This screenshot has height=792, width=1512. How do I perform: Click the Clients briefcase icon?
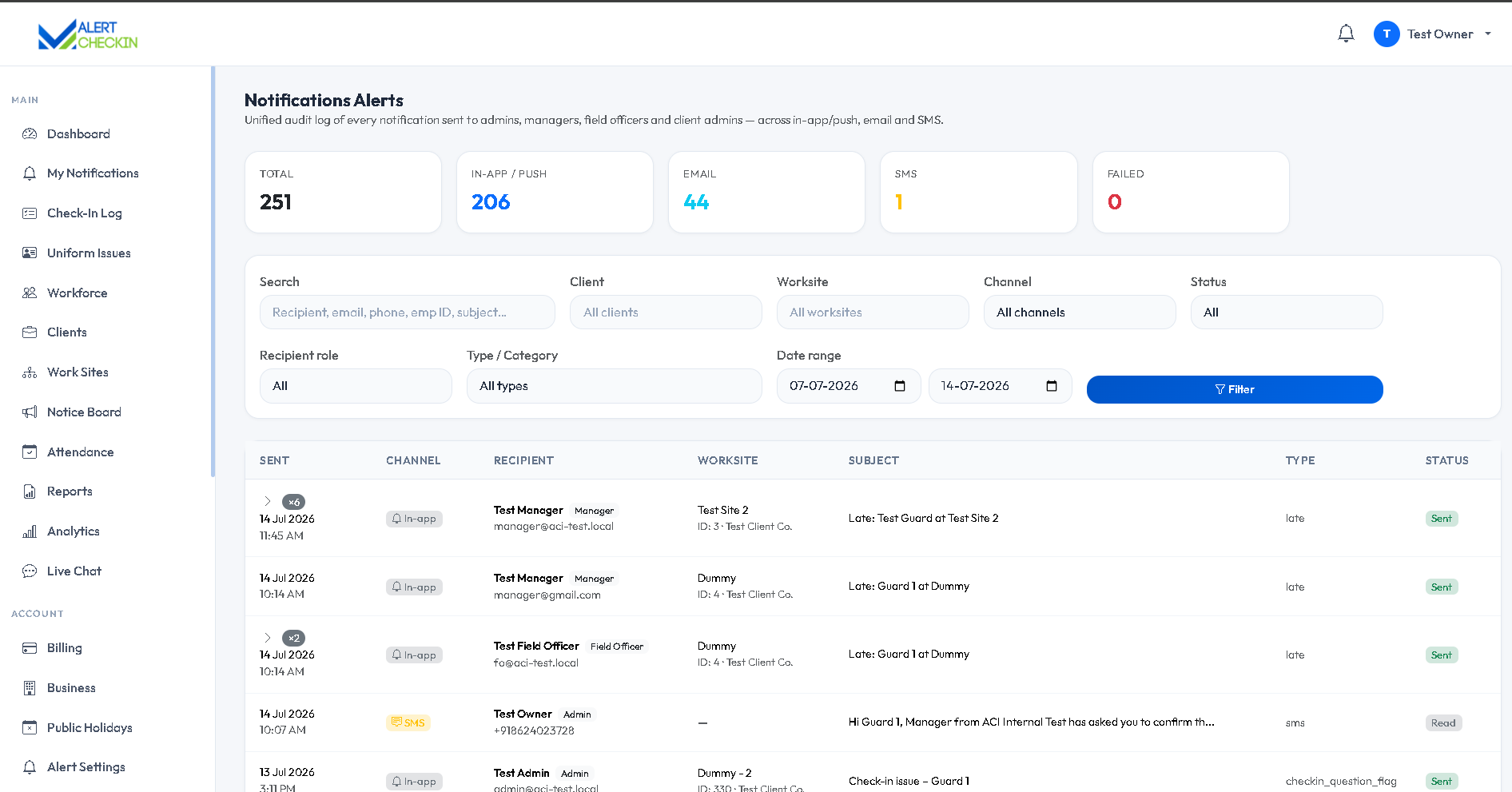30,332
